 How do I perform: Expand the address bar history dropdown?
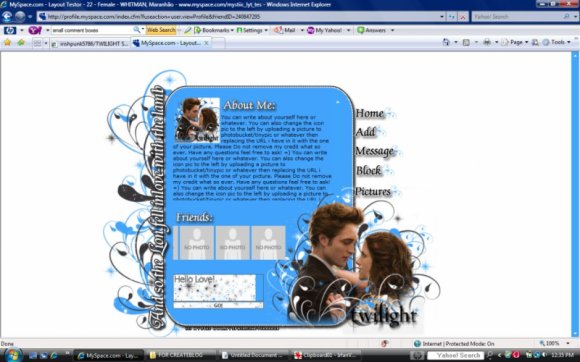click(442, 17)
